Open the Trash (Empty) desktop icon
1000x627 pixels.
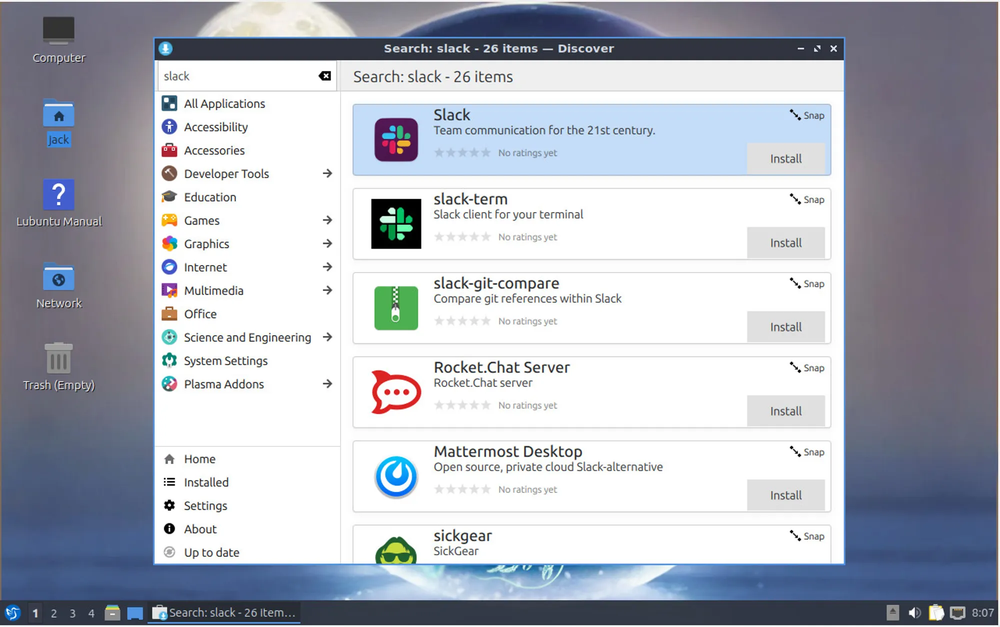point(59,367)
